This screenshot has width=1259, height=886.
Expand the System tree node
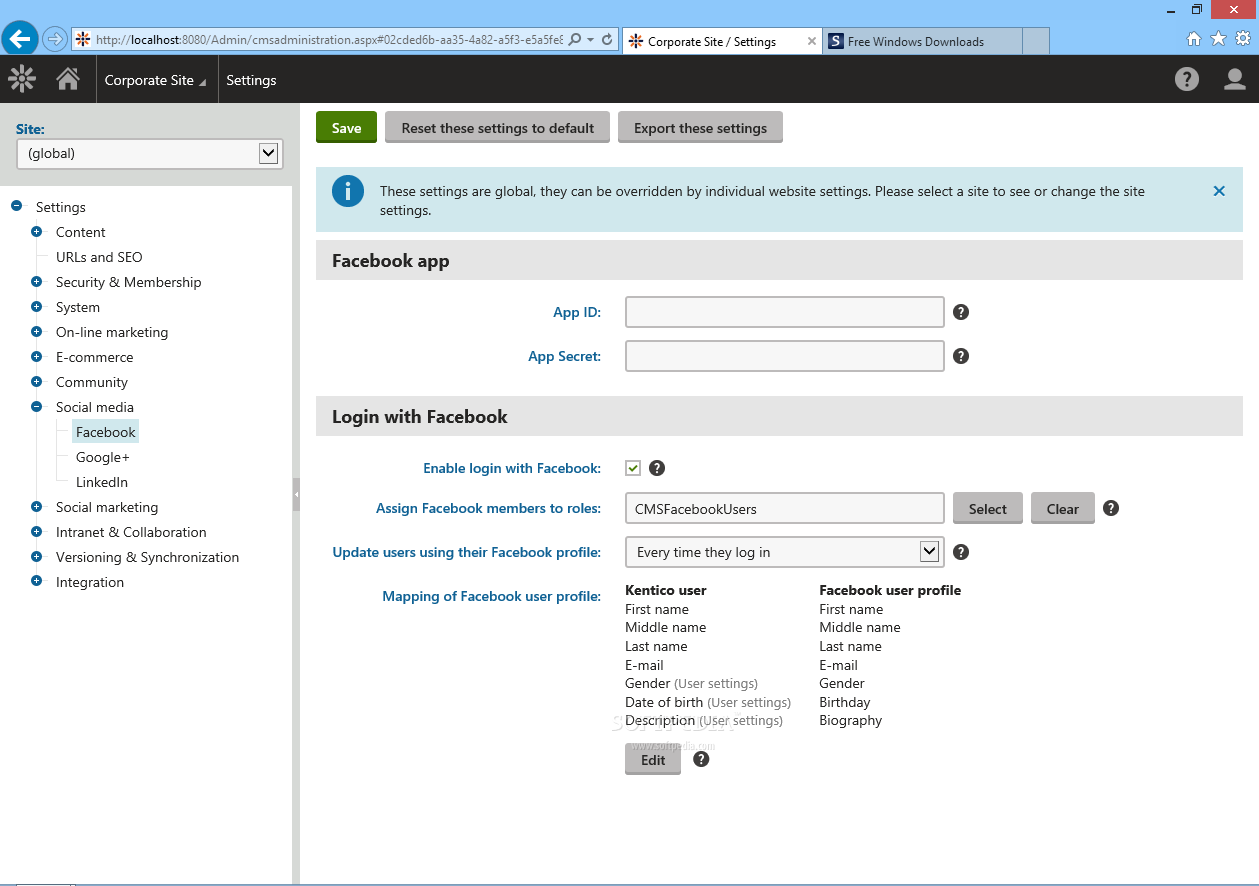click(36, 307)
